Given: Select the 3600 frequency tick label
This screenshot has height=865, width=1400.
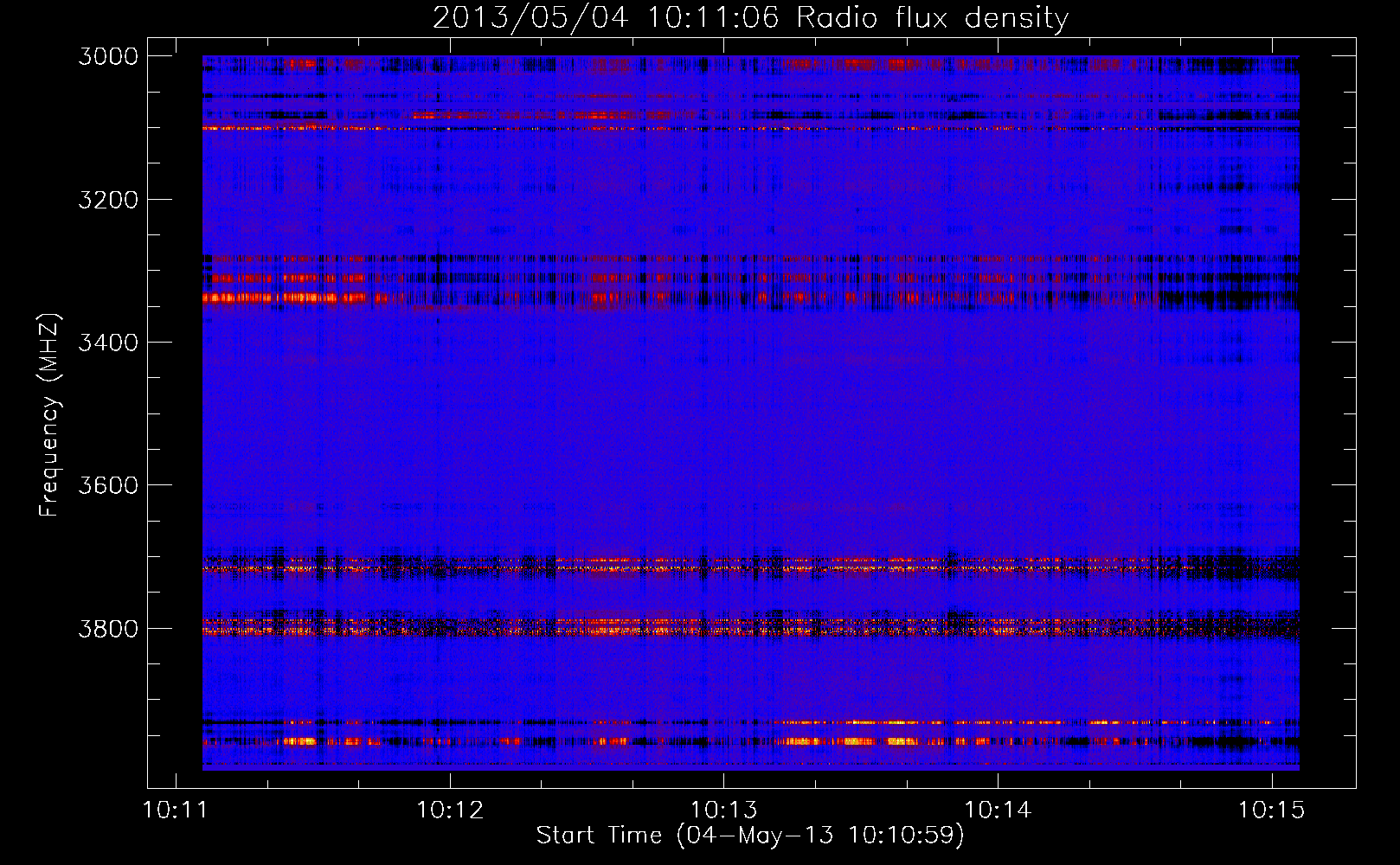Looking at the screenshot, I should point(108,485).
